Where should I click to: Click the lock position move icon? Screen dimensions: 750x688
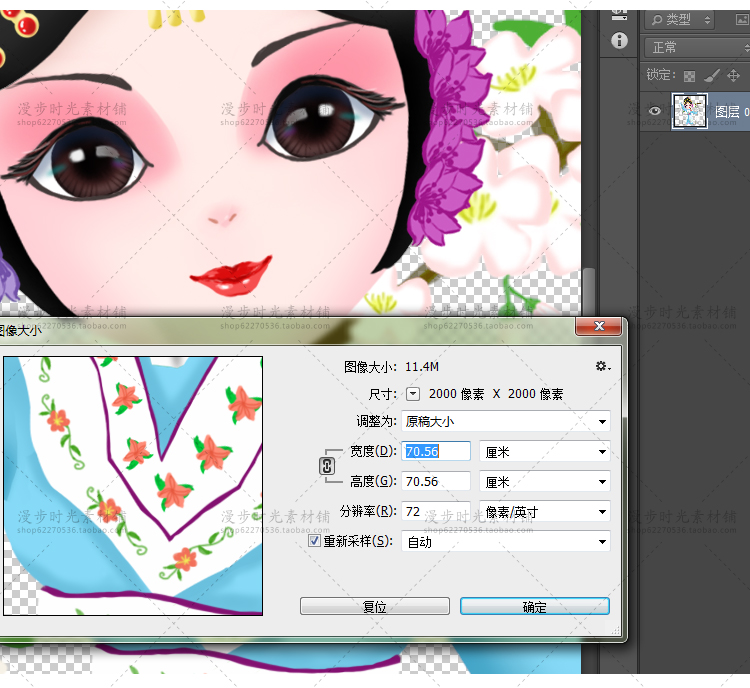(733, 75)
